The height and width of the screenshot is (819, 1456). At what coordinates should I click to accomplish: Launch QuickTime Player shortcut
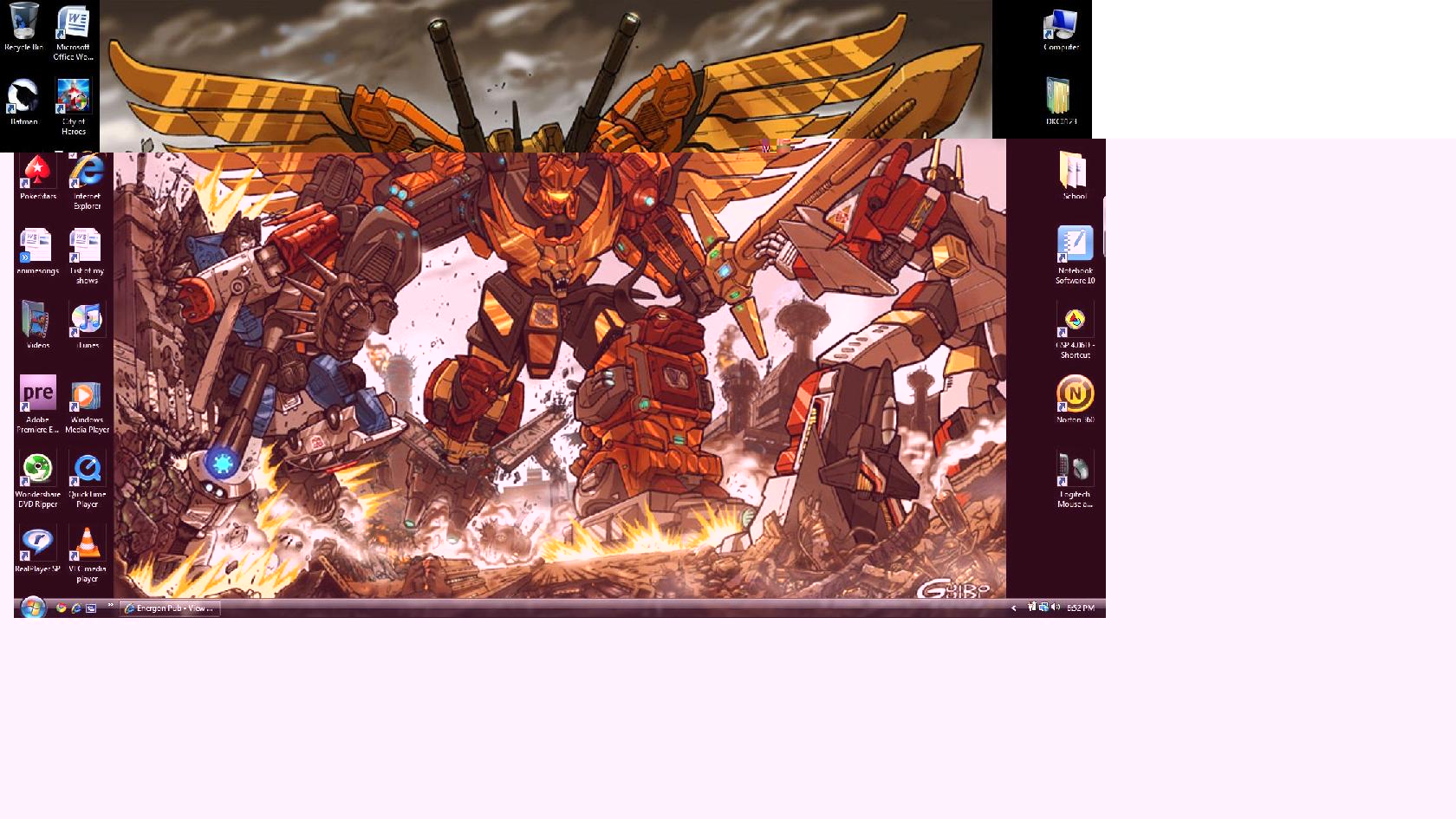(87, 472)
